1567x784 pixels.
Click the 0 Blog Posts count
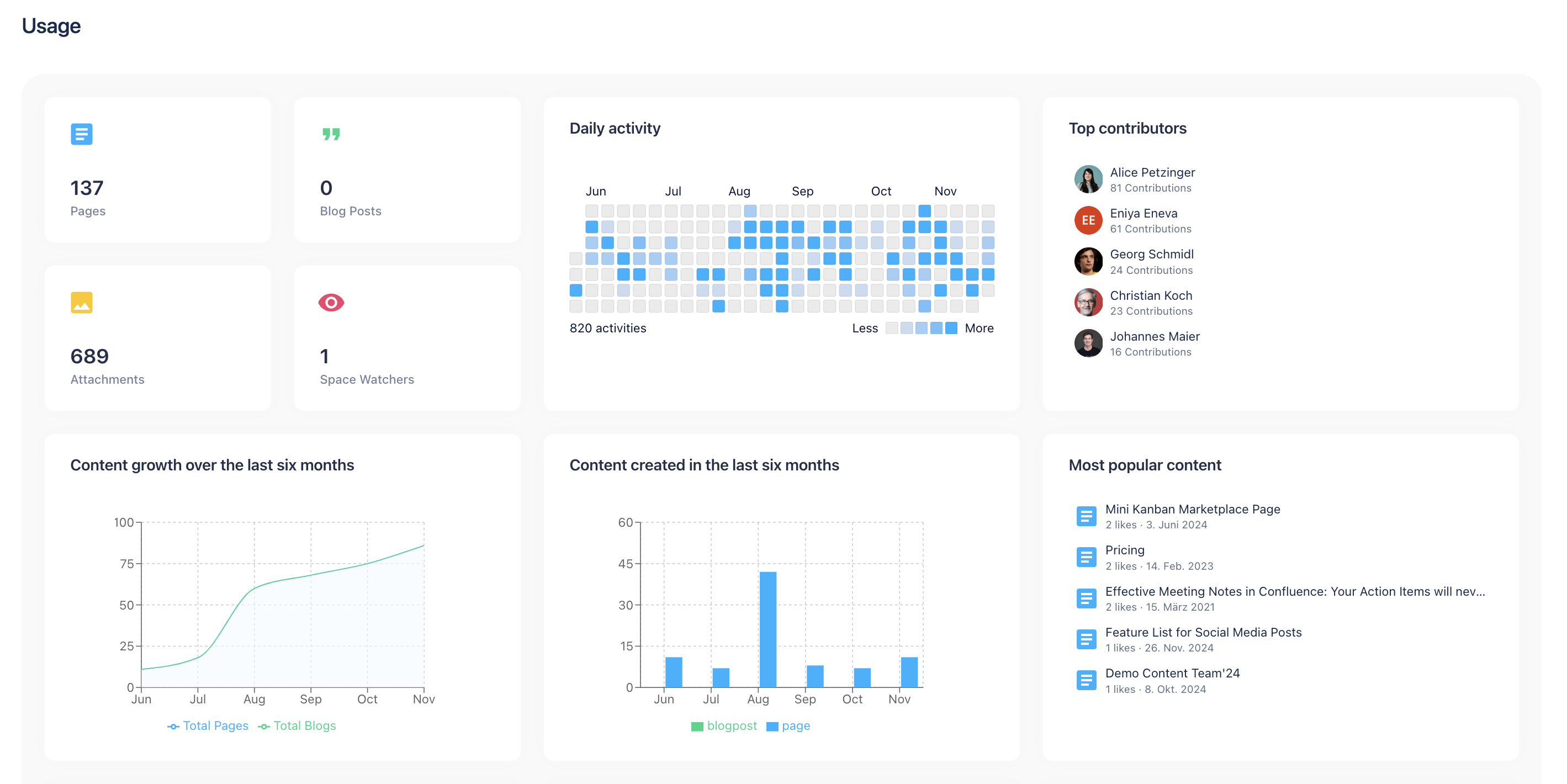(x=326, y=188)
